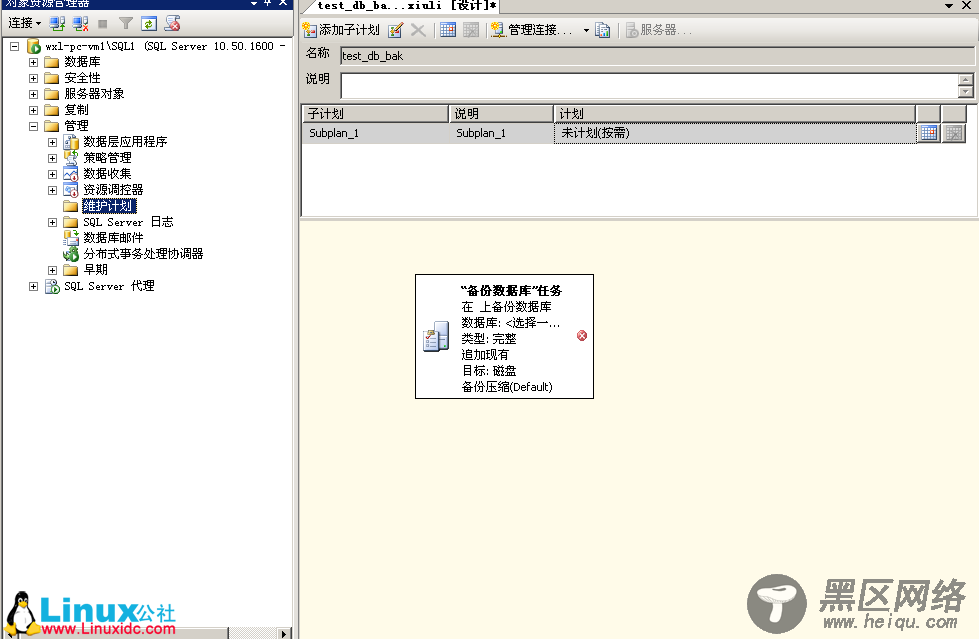Expand the 数据收集 node
This screenshot has width=979, height=639.
click(52, 174)
